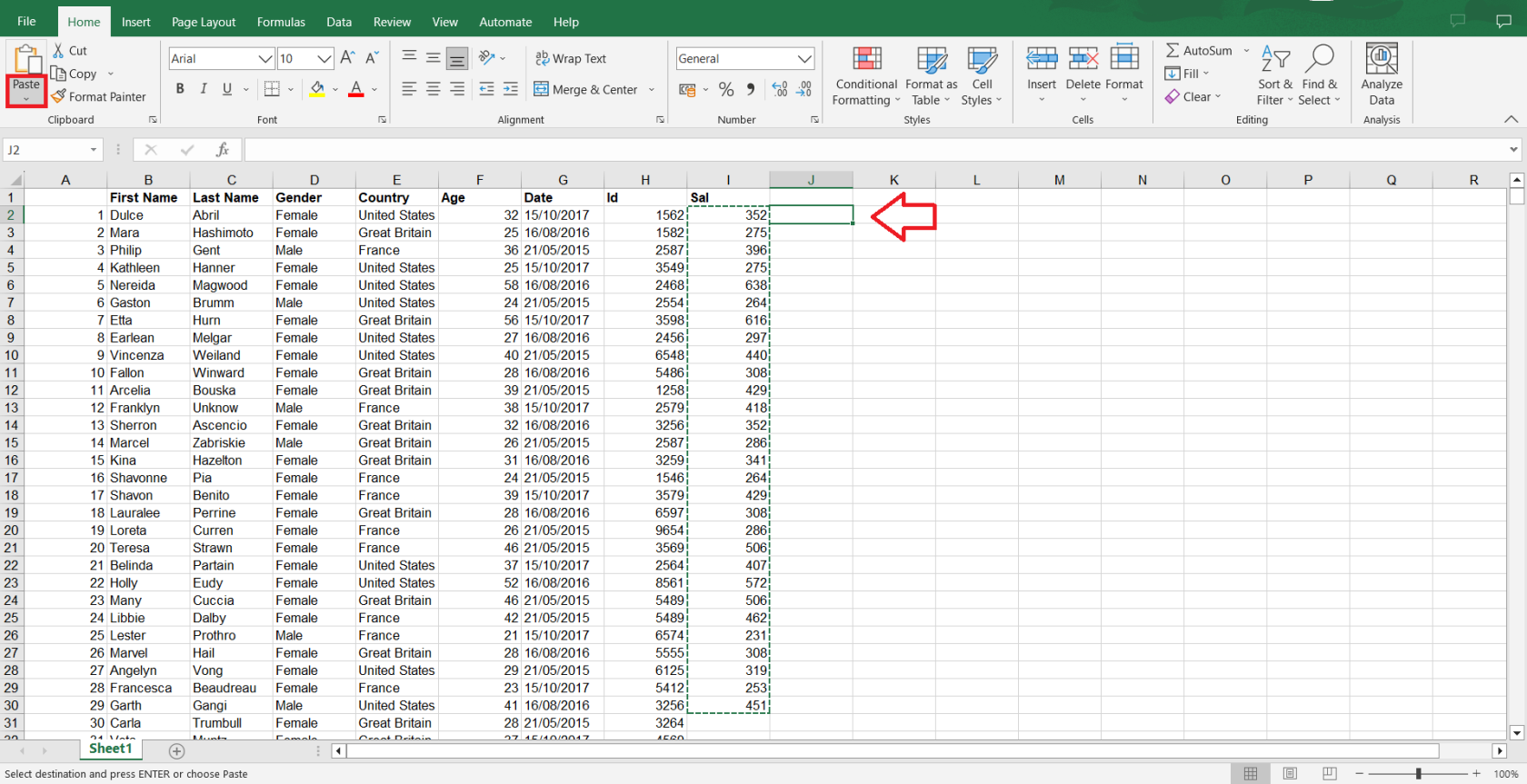This screenshot has height=784, width=1527.
Task: Switch to the Review tab
Action: click(x=392, y=22)
